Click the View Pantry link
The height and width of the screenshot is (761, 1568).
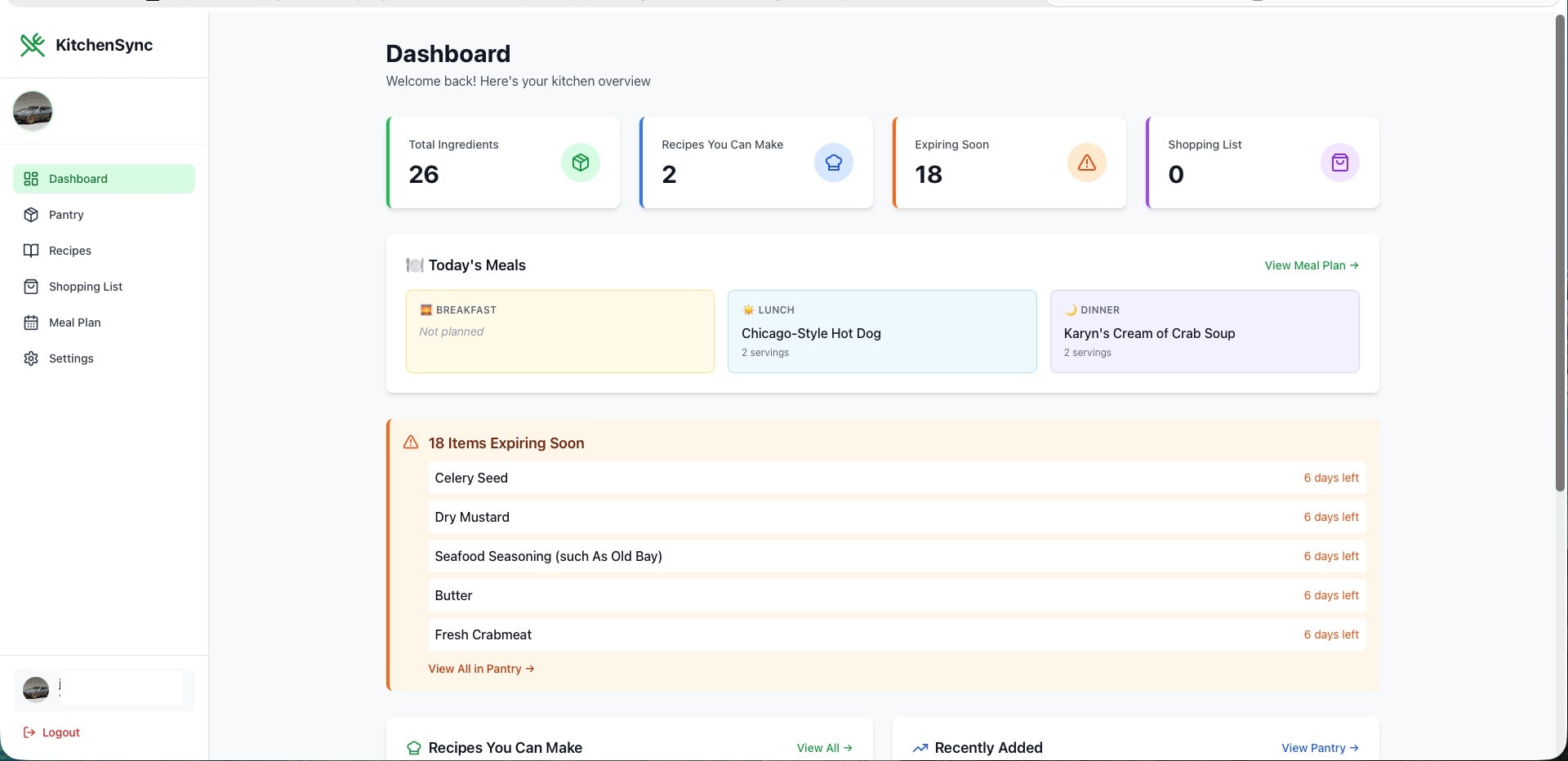pyautogui.click(x=1320, y=748)
